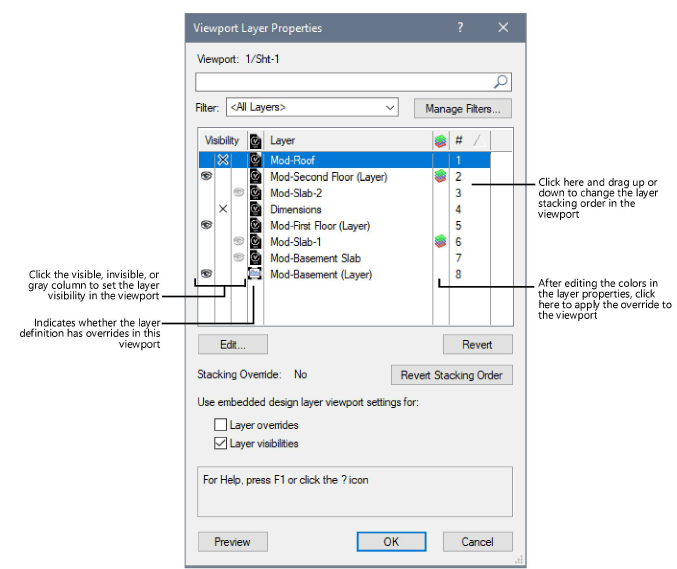This screenshot has width=677, height=569.
Task: Click stacking number 4 of Dimensions
Action: (x=458, y=209)
